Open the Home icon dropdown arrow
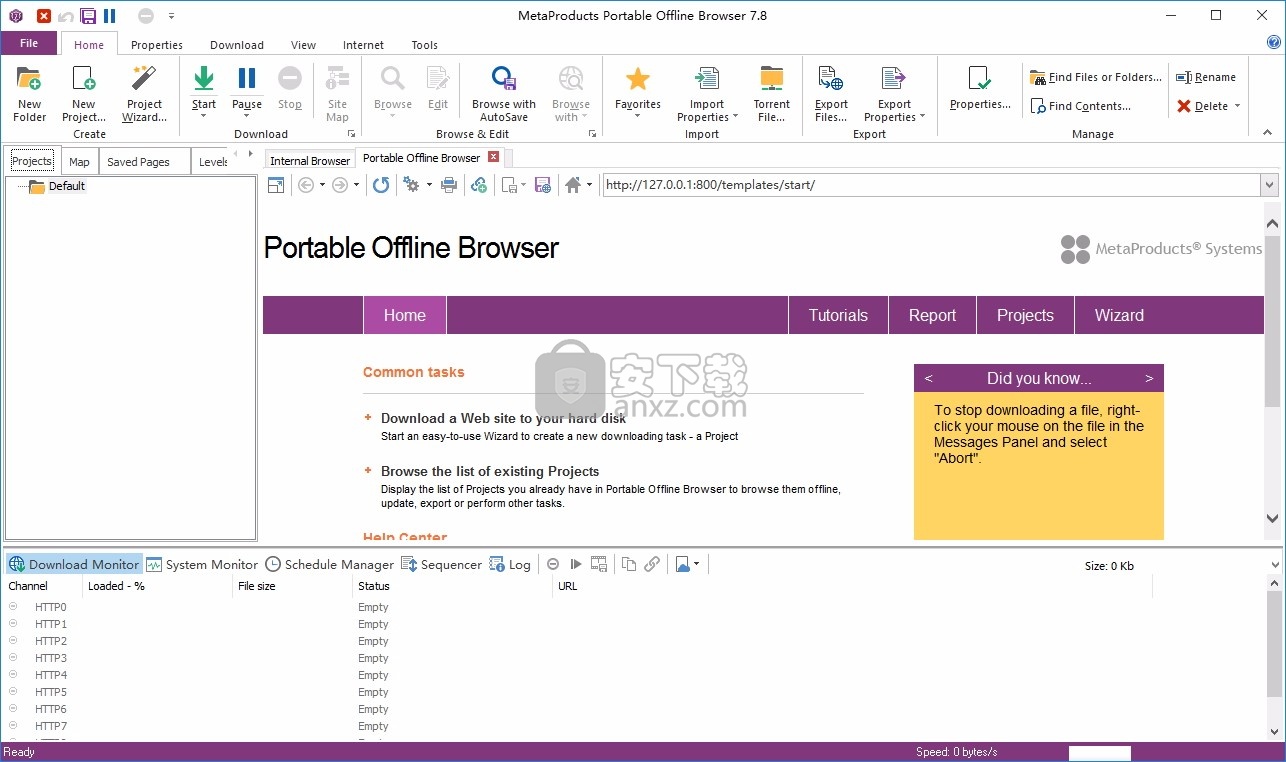 pyautogui.click(x=589, y=185)
